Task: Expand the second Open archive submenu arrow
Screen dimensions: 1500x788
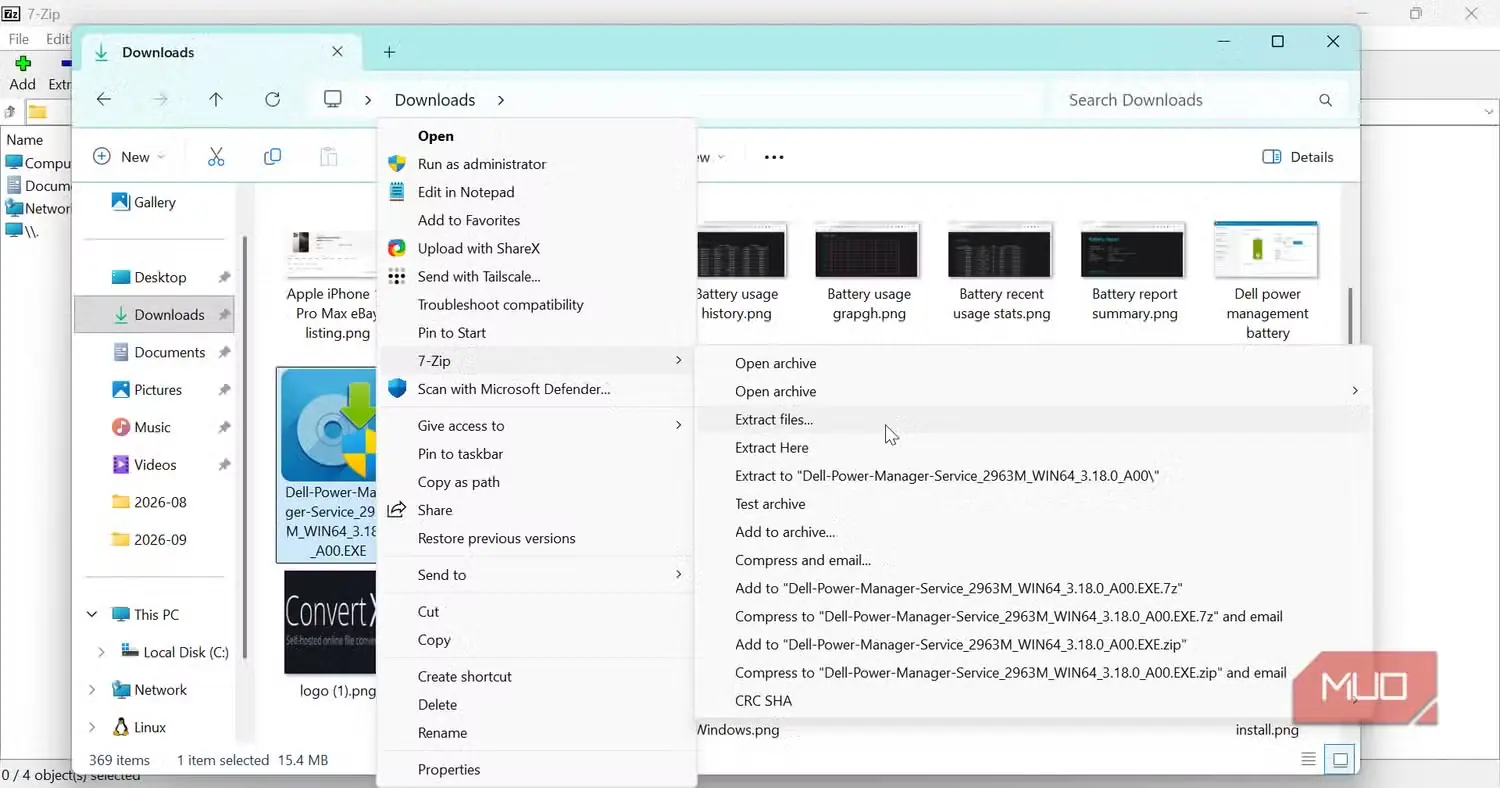Action: pos(1355,391)
